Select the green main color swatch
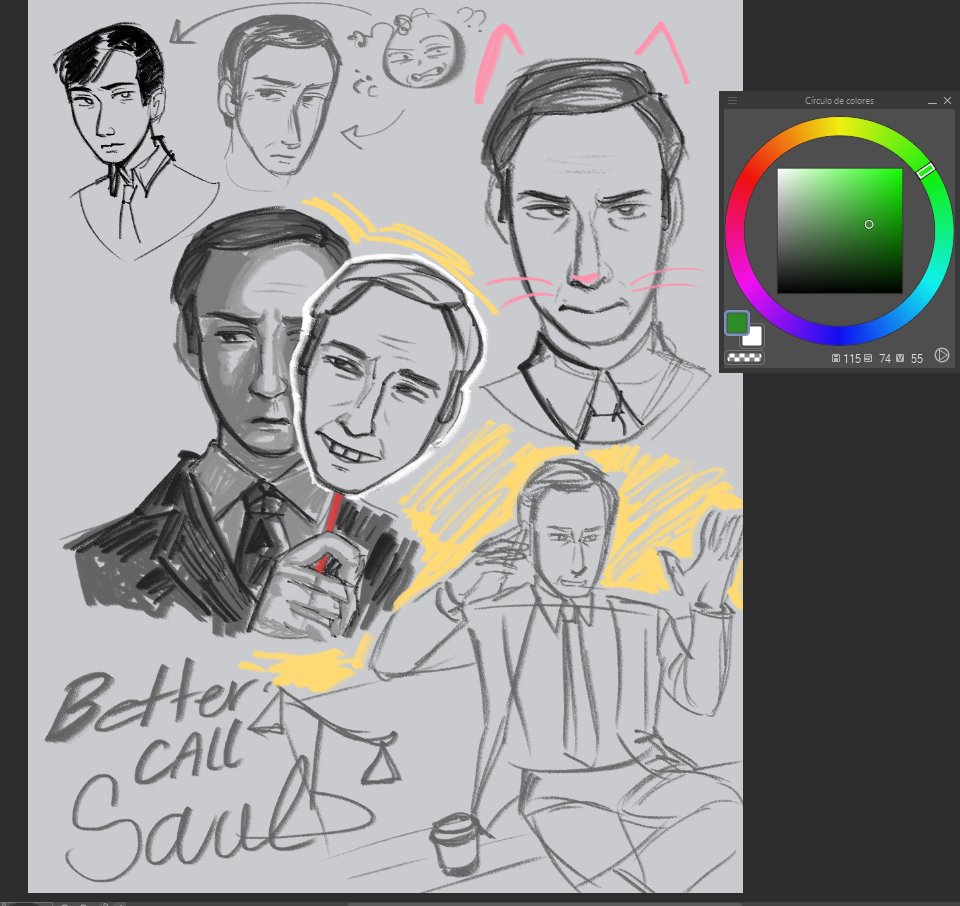This screenshot has height=906, width=960. [736, 322]
